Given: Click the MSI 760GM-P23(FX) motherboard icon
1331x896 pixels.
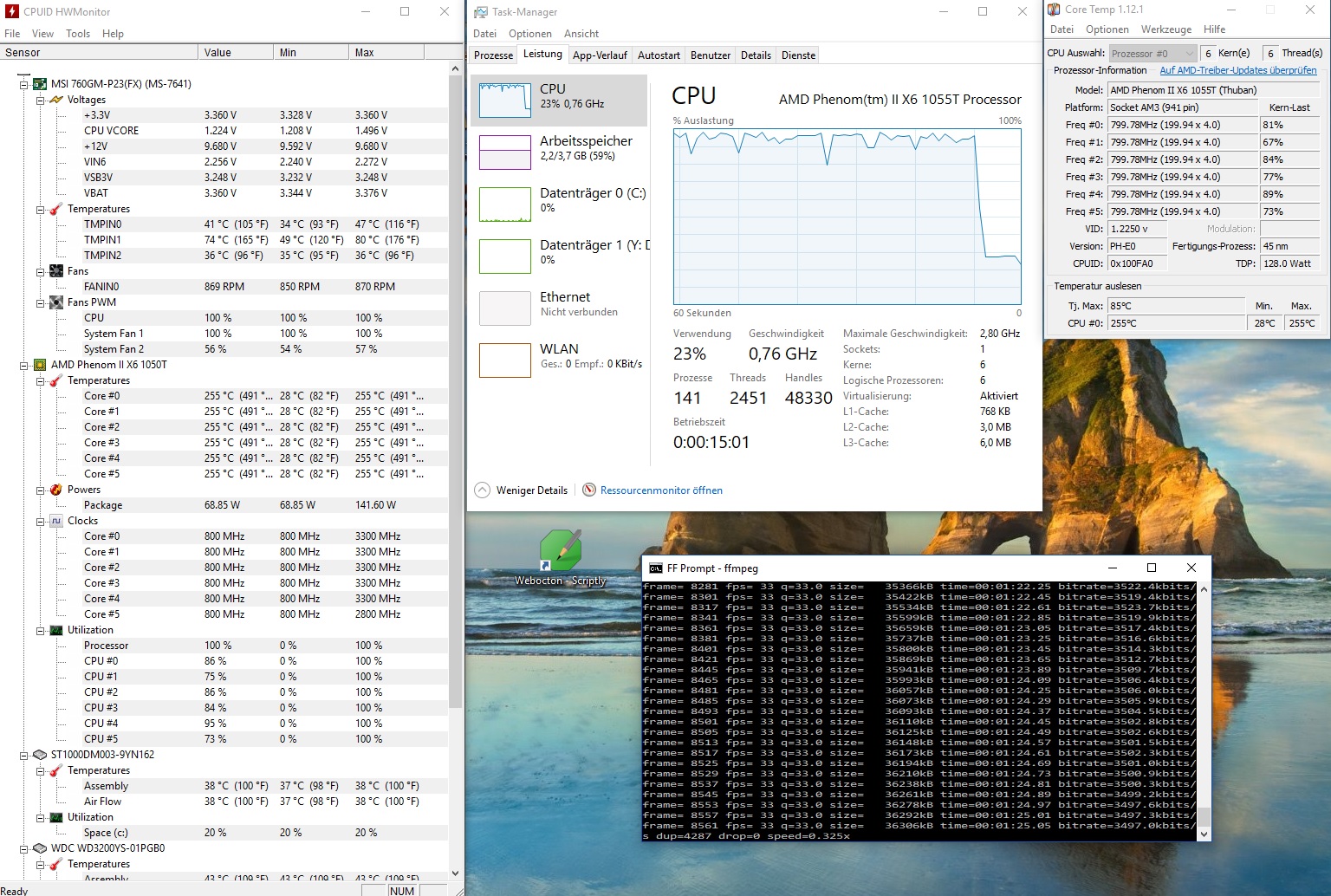Looking at the screenshot, I should [x=40, y=84].
